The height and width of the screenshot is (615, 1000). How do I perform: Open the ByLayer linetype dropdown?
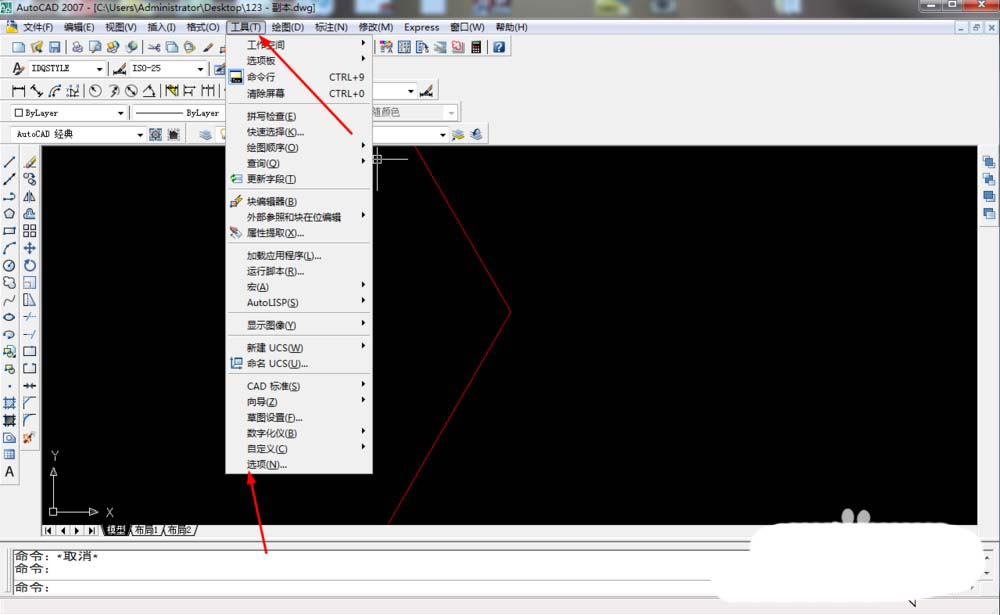coord(179,113)
